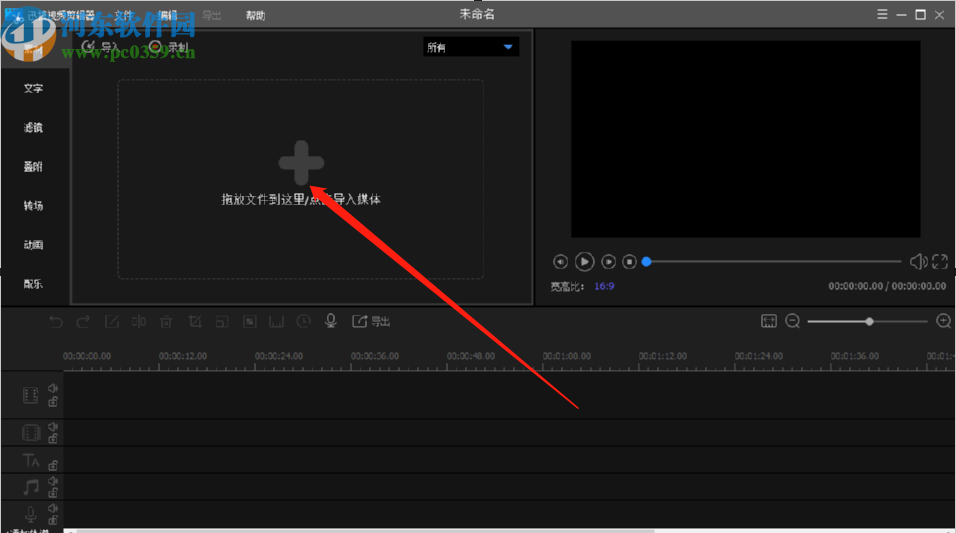
Task: Open the 帮助 menu
Action: point(255,15)
